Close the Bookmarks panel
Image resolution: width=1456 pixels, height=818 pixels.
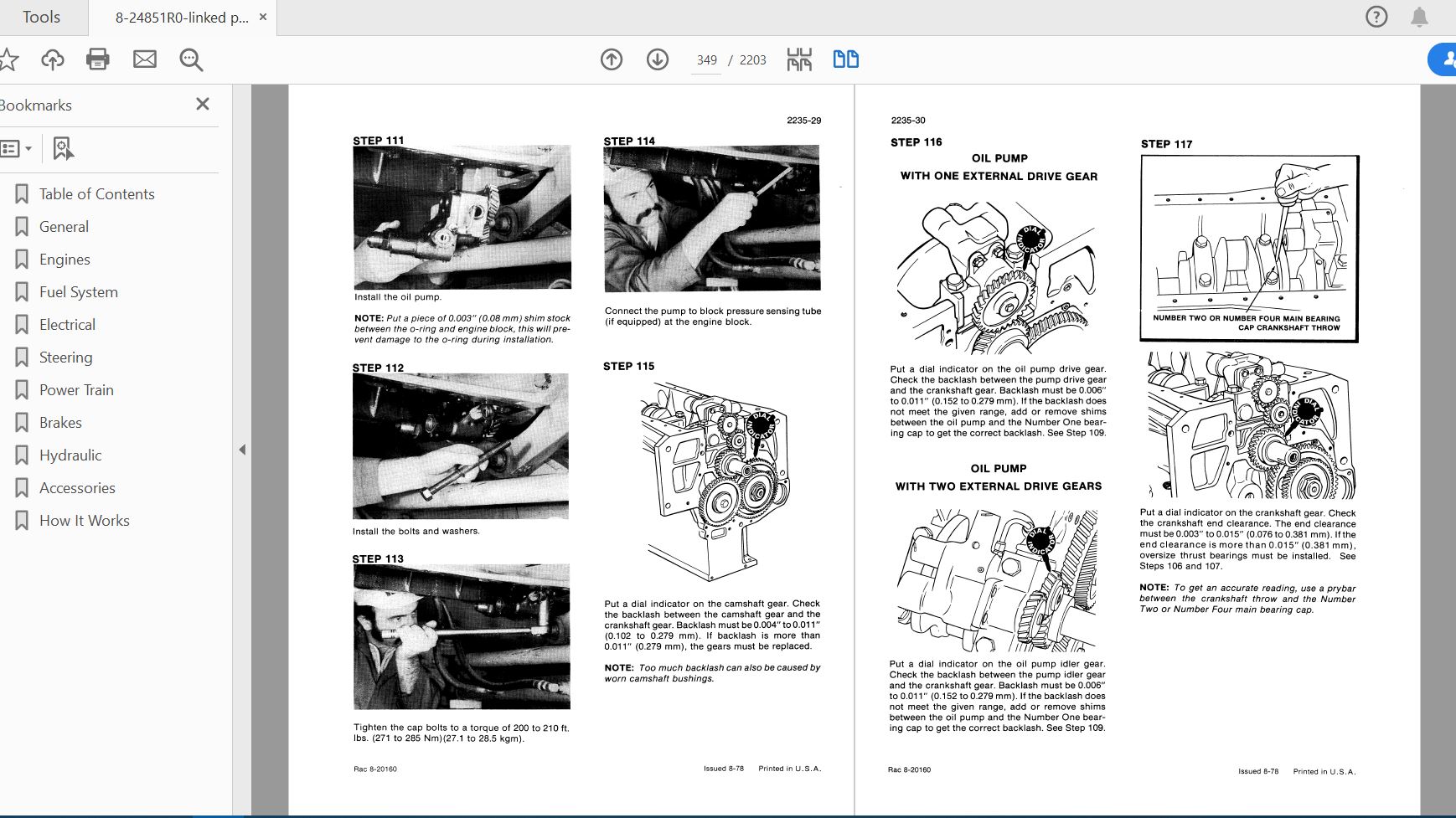pyautogui.click(x=202, y=104)
